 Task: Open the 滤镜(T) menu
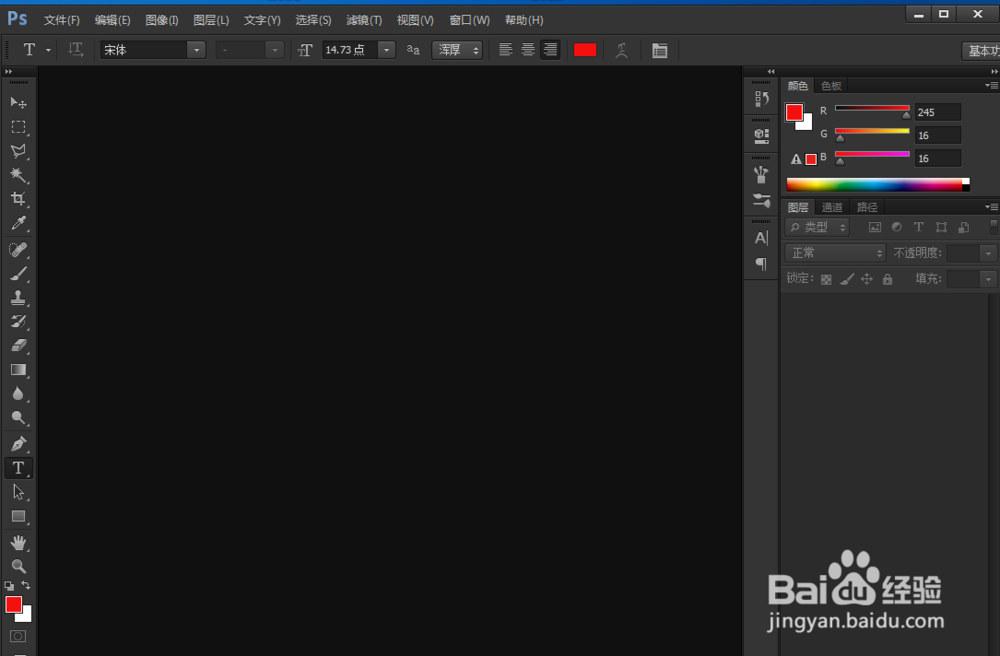[x=364, y=20]
